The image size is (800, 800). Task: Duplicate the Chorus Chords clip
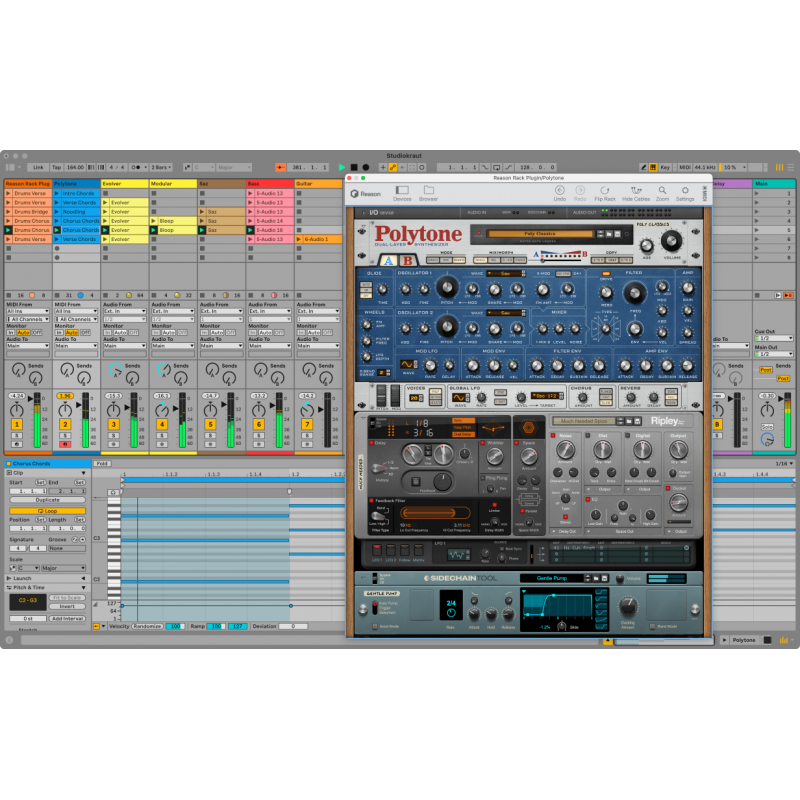46,498
